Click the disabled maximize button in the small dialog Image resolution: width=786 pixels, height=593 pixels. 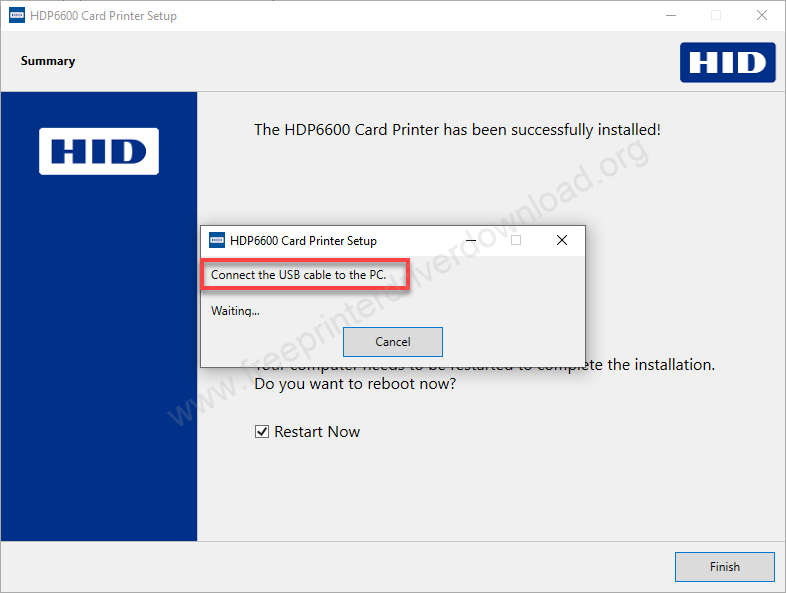(516, 241)
